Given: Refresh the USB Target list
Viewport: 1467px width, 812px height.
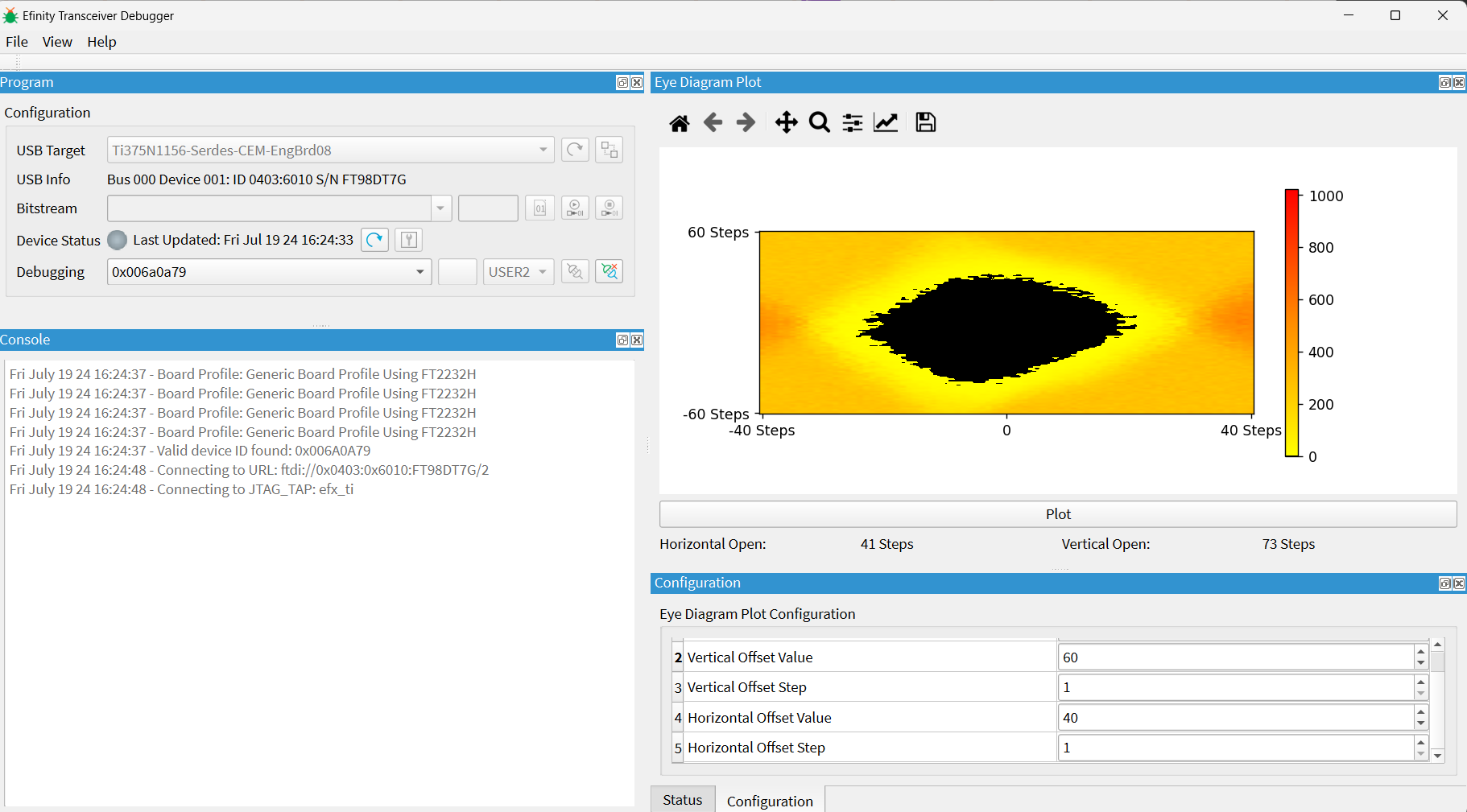Looking at the screenshot, I should point(575,150).
